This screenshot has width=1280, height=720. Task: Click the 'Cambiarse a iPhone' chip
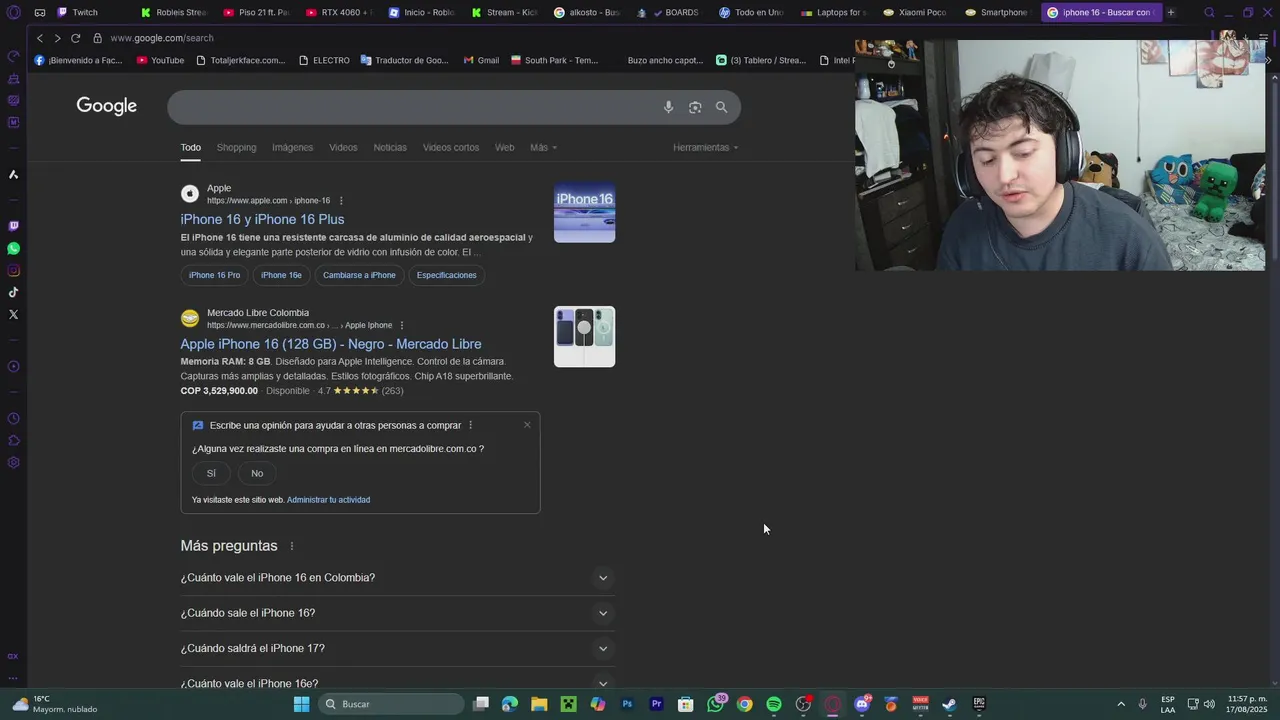(x=359, y=275)
